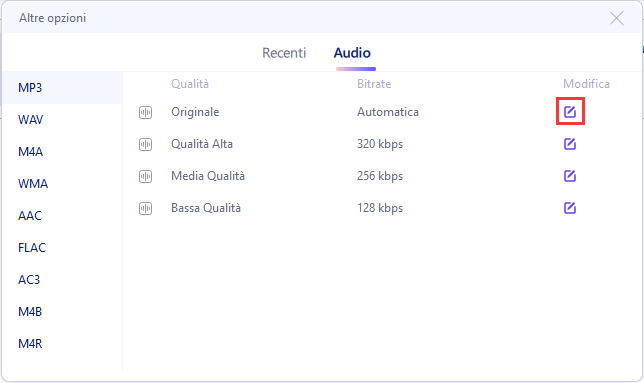This screenshot has height=383, width=644.
Task: Select MP3 format in the sidebar
Action: tap(62, 87)
